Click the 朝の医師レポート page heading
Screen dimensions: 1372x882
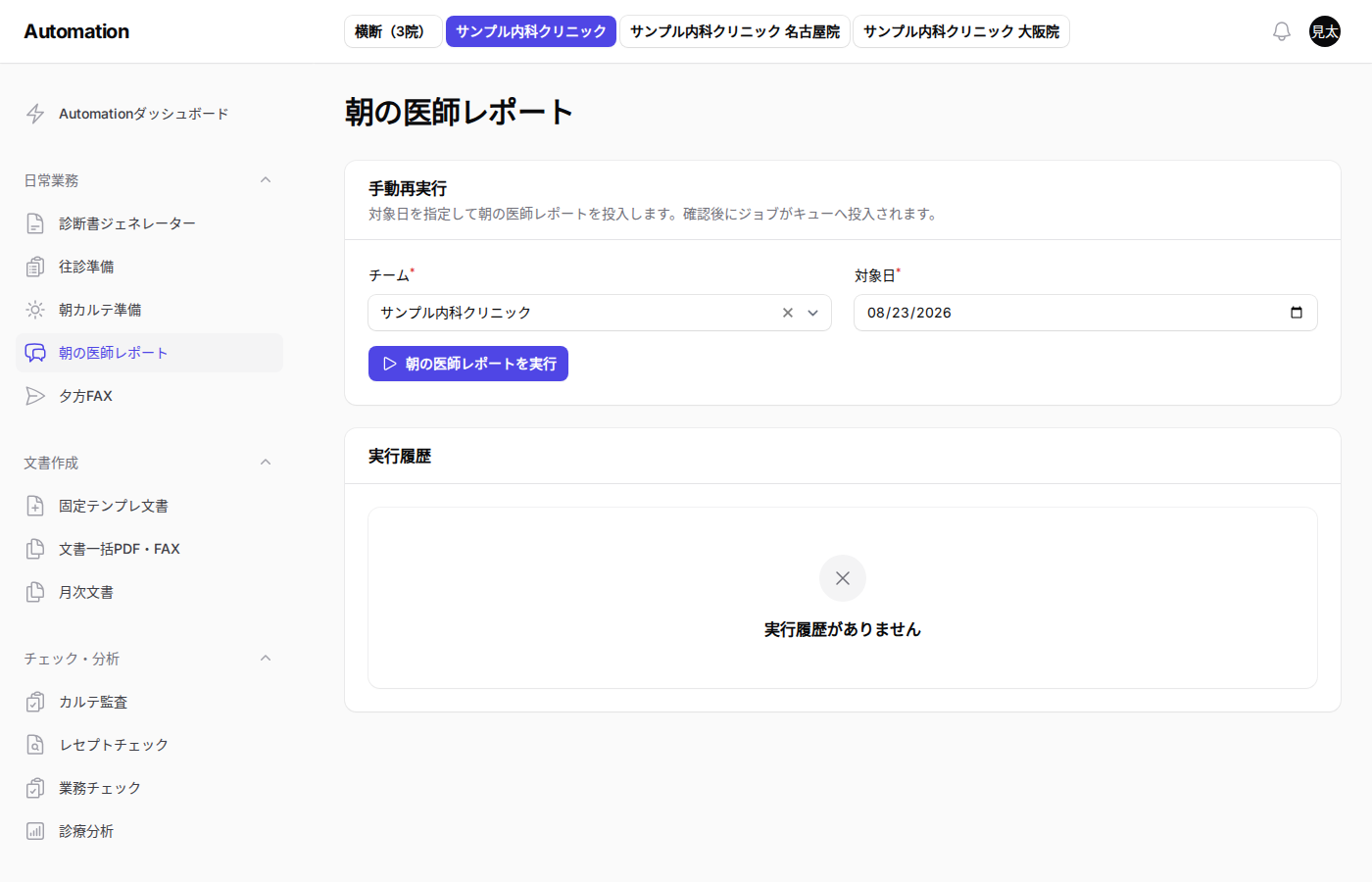tap(459, 112)
